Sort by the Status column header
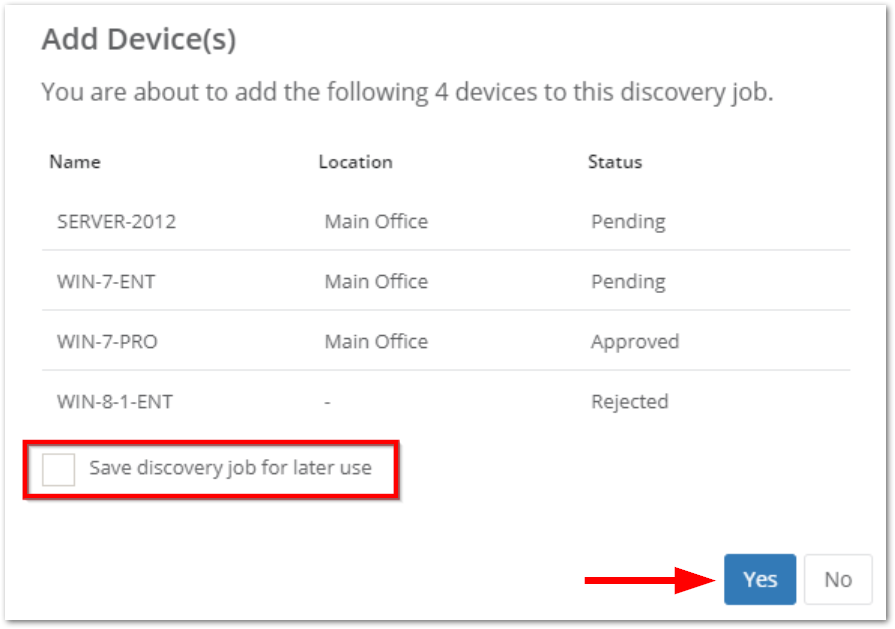 (615, 162)
